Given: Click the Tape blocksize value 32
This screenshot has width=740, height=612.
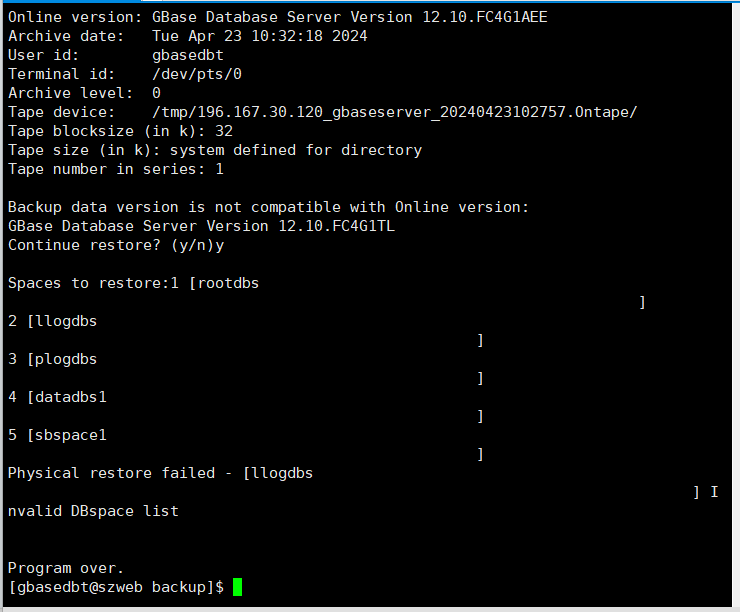Looking at the screenshot, I should tap(224, 131).
